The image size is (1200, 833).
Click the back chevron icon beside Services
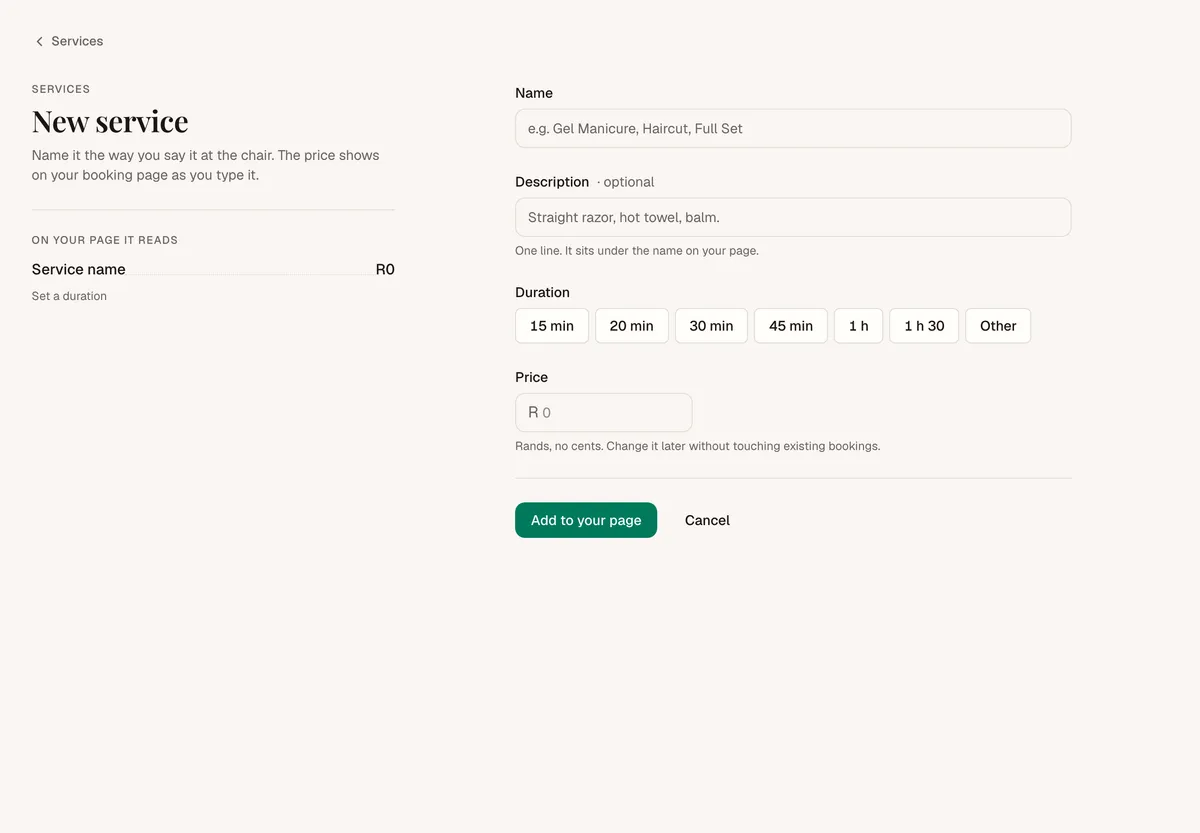pos(39,42)
